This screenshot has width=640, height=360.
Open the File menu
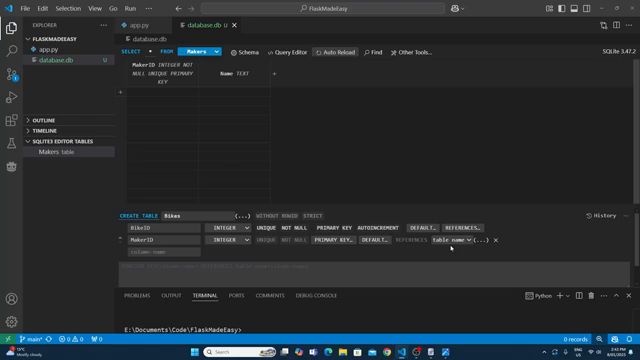tap(25, 9)
